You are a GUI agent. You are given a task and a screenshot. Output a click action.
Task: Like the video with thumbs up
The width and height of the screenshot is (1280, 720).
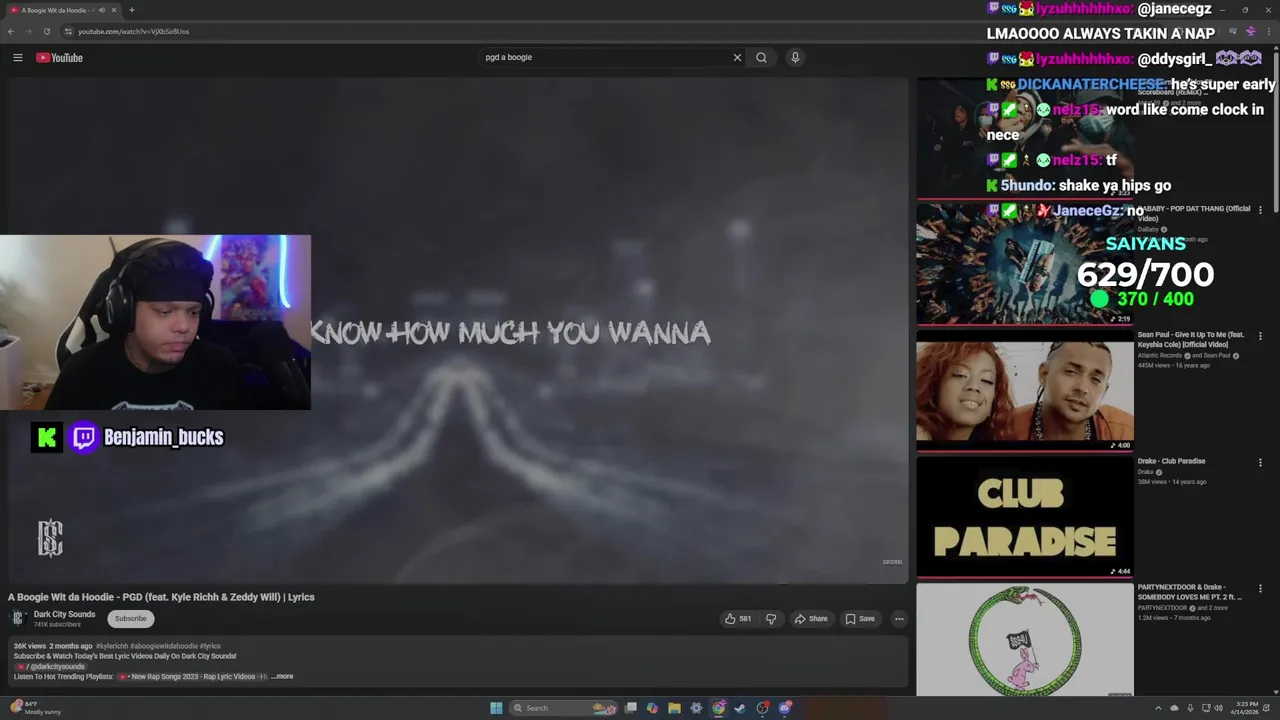738,618
